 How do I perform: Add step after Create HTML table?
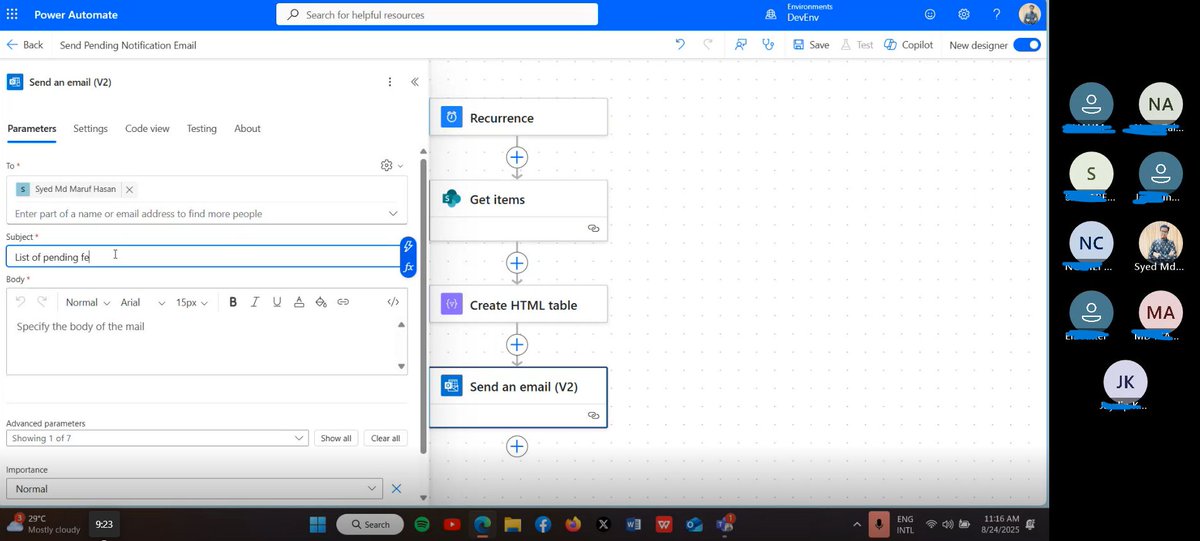pos(517,344)
